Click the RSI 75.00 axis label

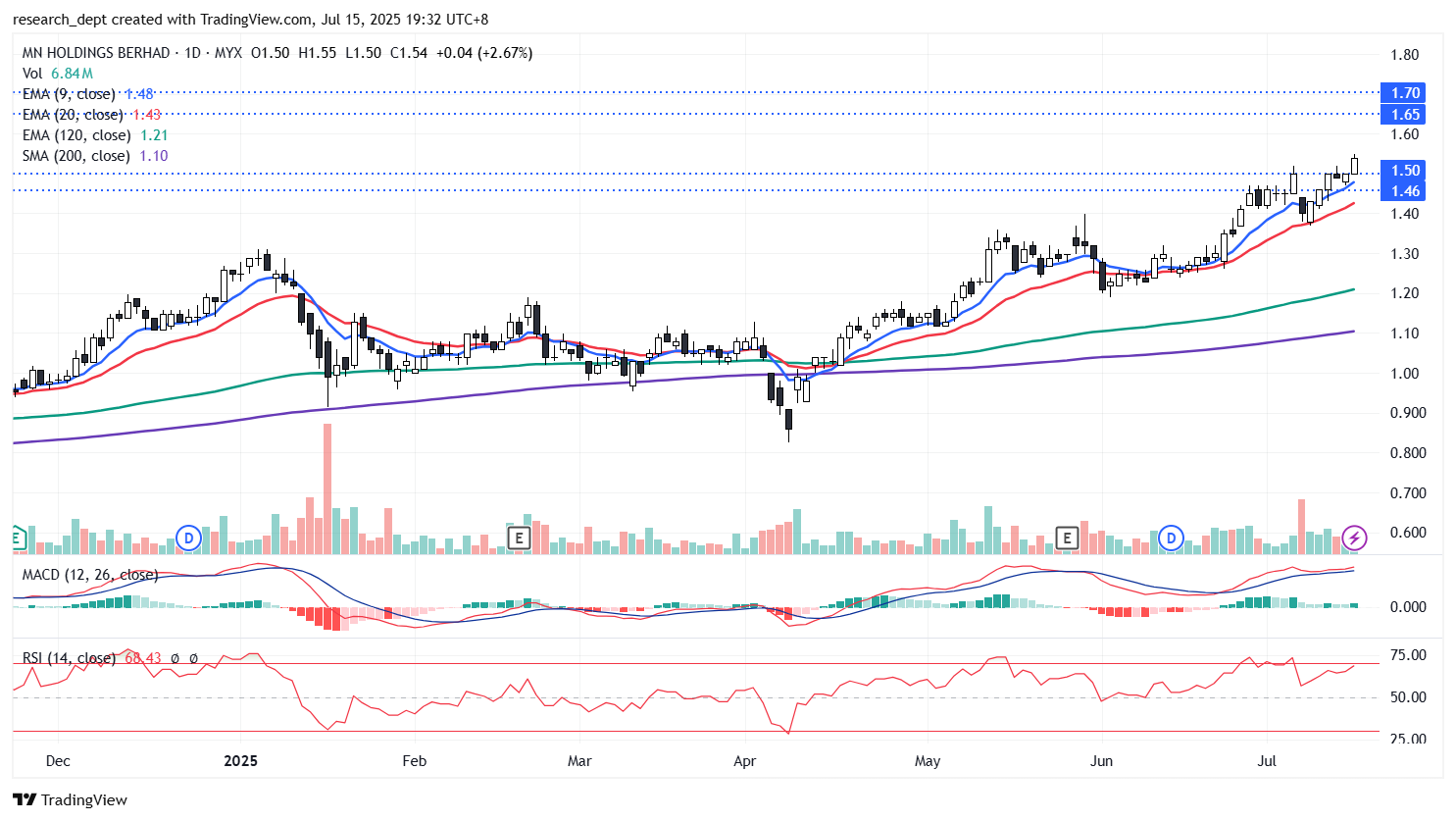coord(1408,655)
